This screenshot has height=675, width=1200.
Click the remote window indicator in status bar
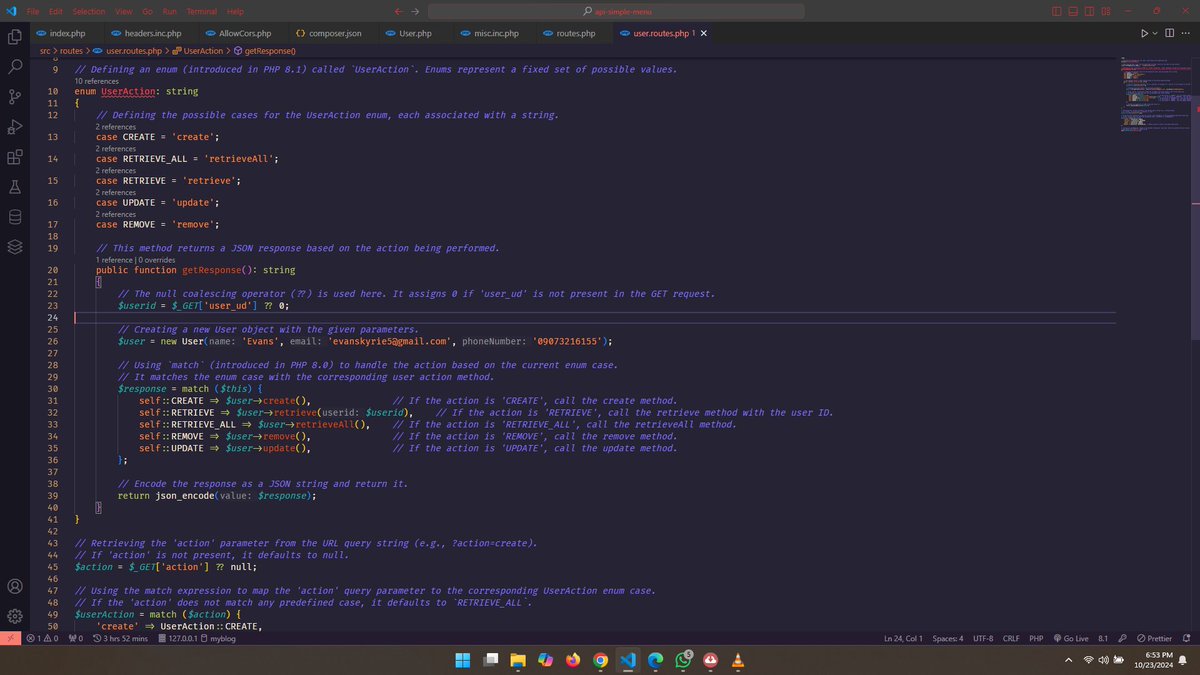click(x=10, y=638)
